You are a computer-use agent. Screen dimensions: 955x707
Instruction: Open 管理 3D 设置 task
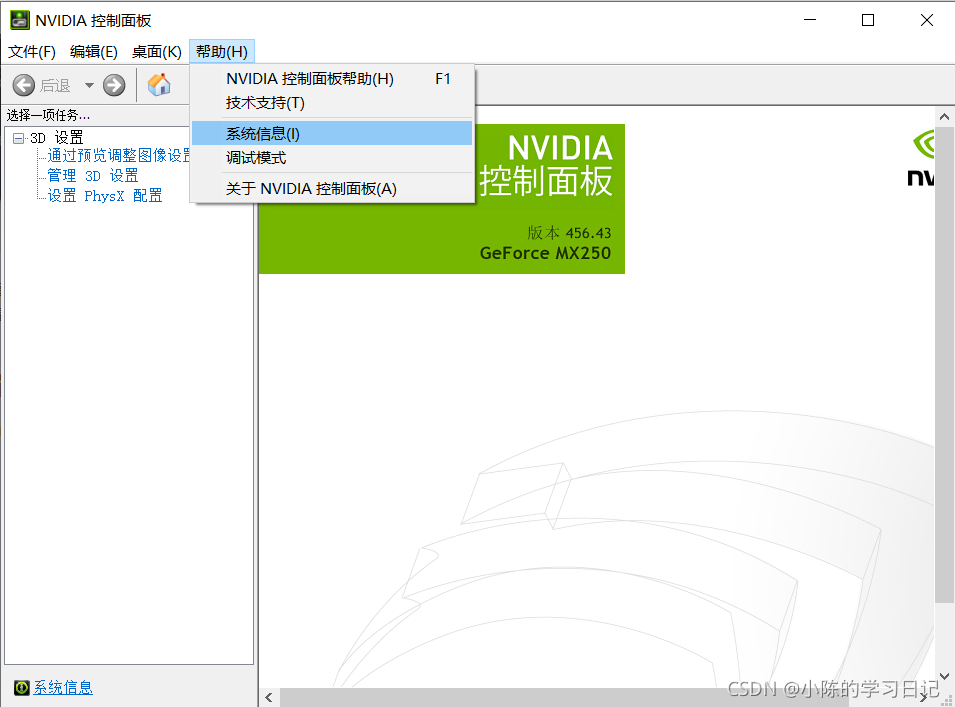(x=93, y=176)
